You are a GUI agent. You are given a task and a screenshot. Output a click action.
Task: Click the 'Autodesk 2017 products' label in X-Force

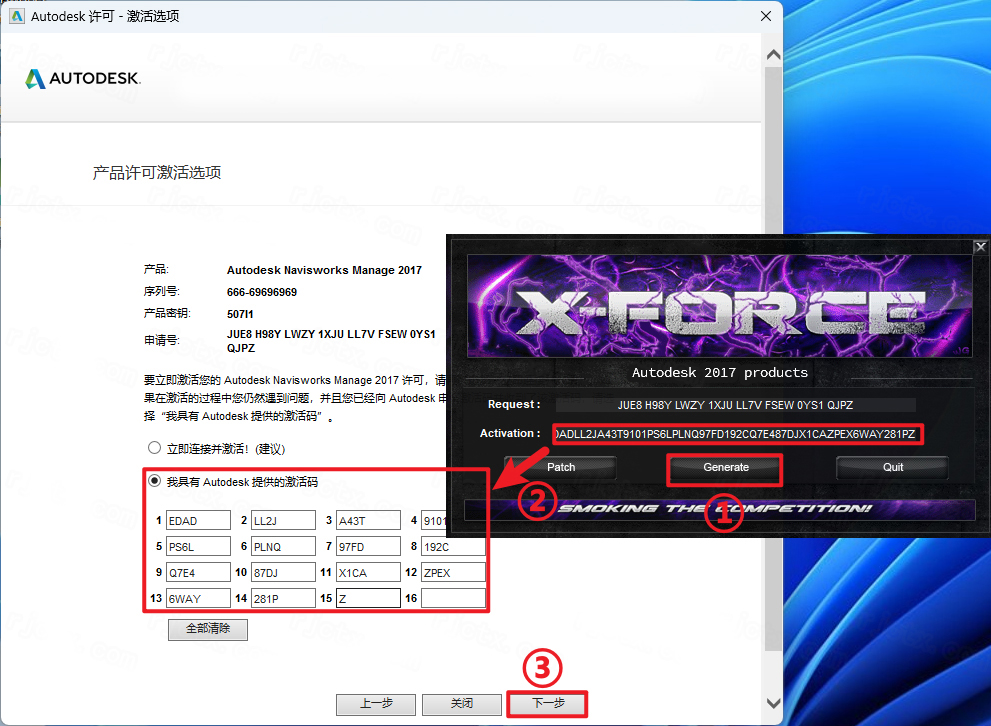pos(719,373)
